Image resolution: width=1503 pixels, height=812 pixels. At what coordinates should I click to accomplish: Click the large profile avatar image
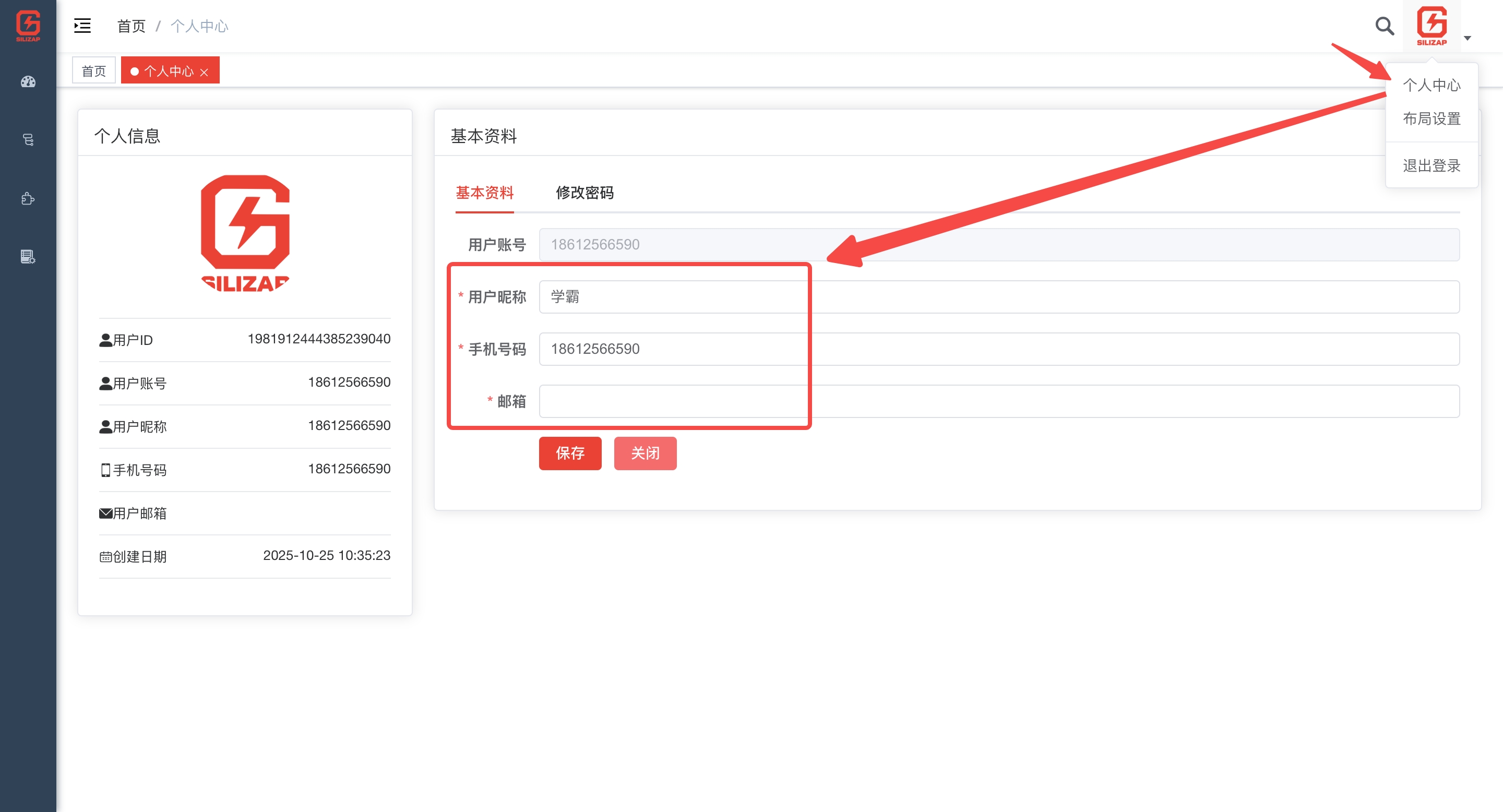point(245,233)
